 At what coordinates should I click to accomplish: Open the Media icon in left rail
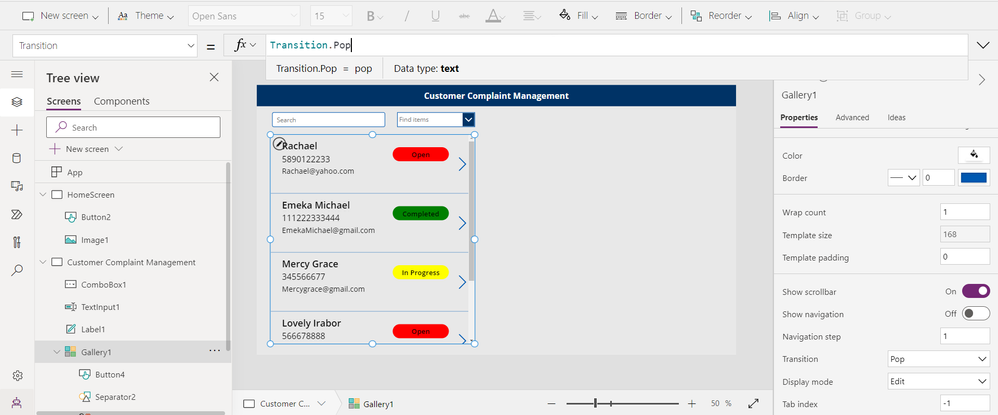pos(17,186)
